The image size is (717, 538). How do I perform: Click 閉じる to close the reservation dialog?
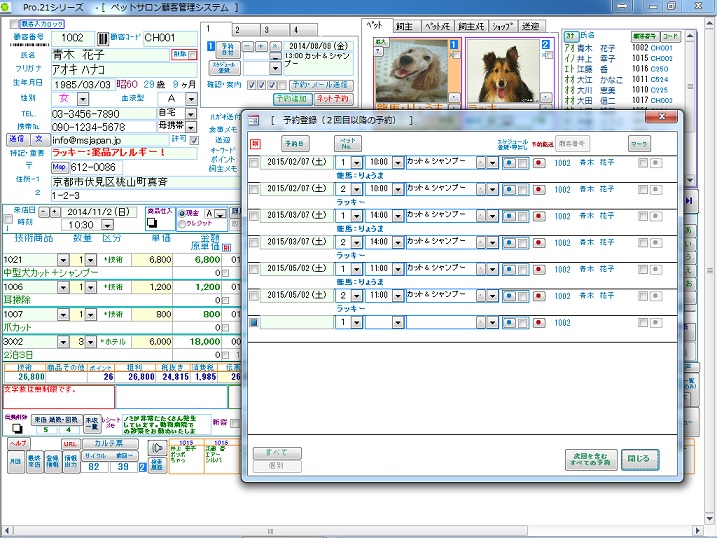640,459
